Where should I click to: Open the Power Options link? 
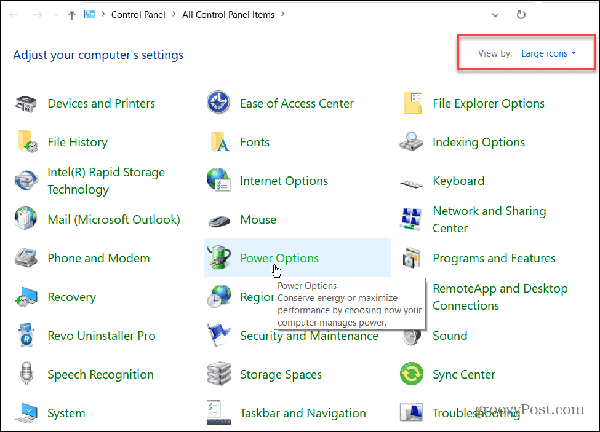click(279, 258)
